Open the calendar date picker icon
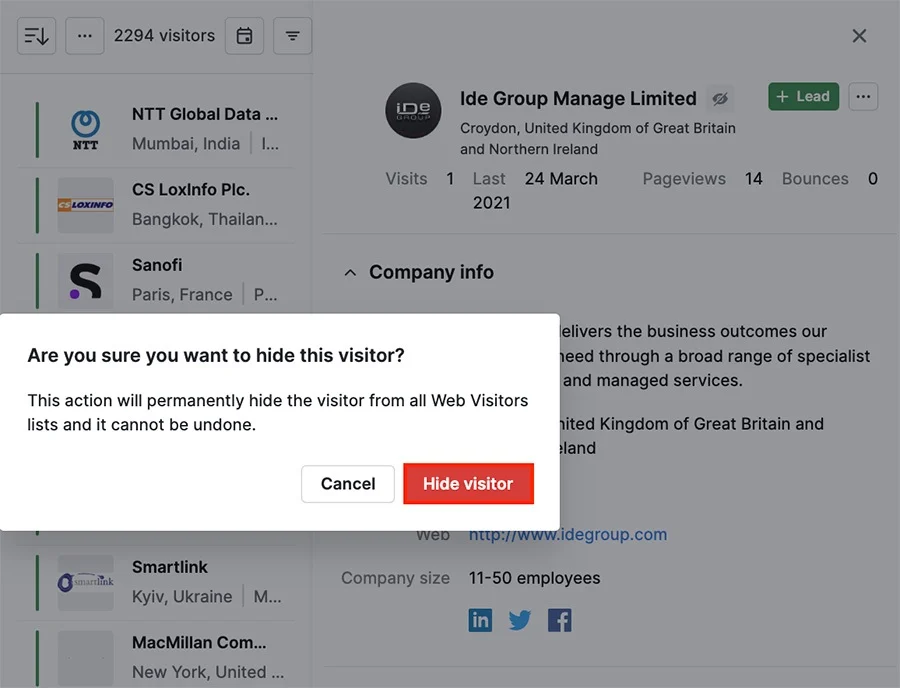Image resolution: width=900 pixels, height=688 pixels. (x=245, y=36)
